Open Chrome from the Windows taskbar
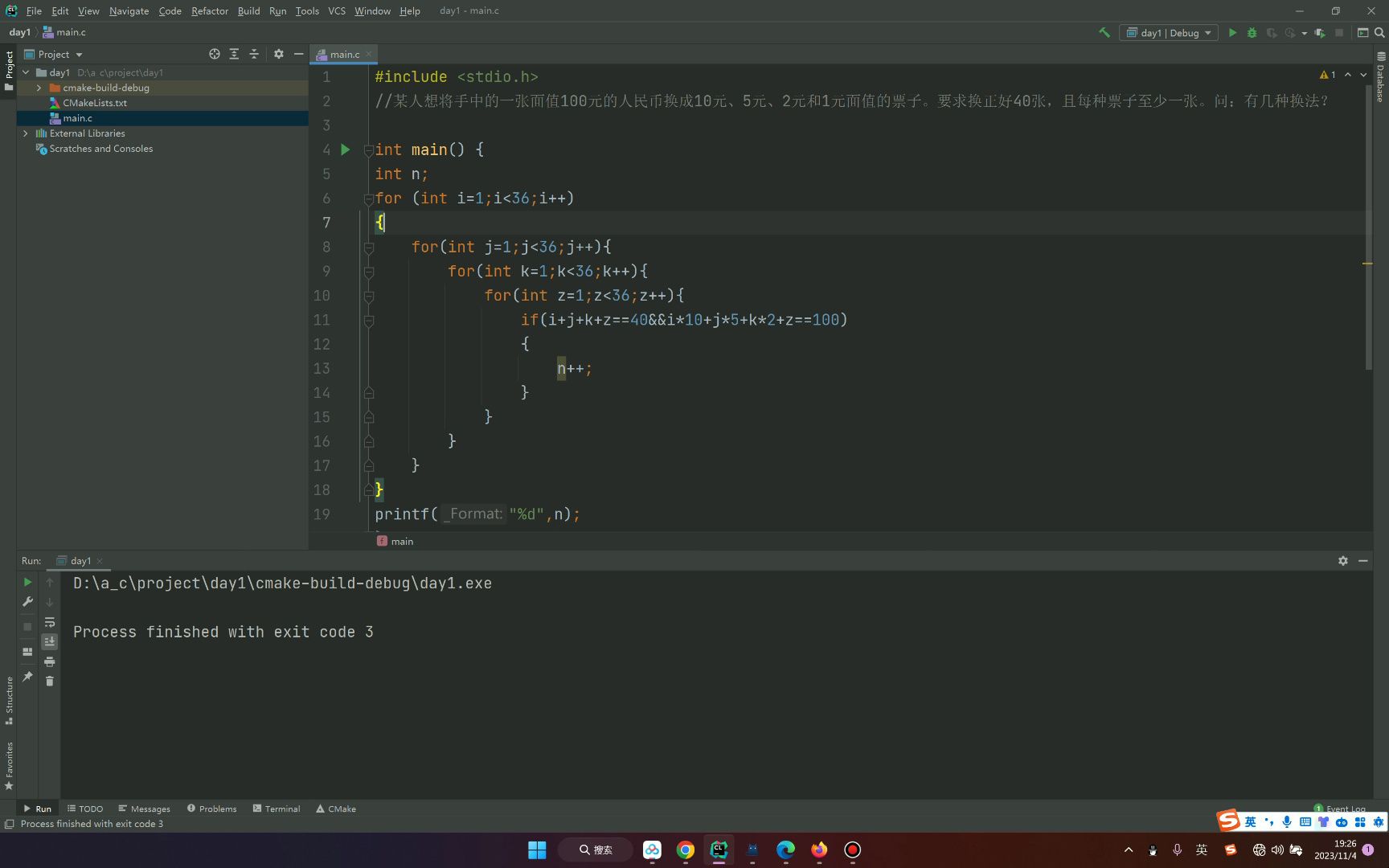Image resolution: width=1389 pixels, height=868 pixels. click(x=686, y=850)
